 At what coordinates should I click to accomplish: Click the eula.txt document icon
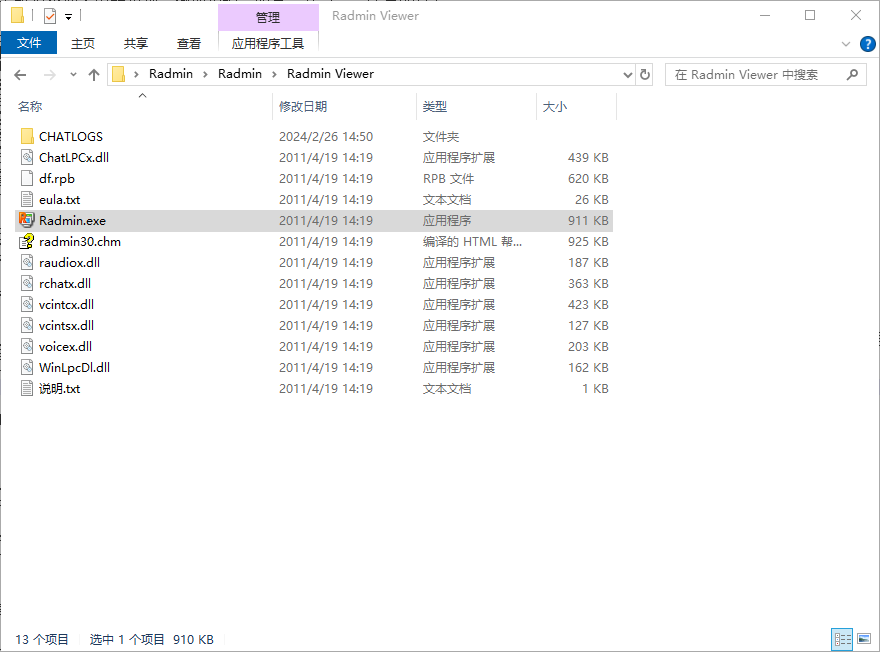click(26, 200)
